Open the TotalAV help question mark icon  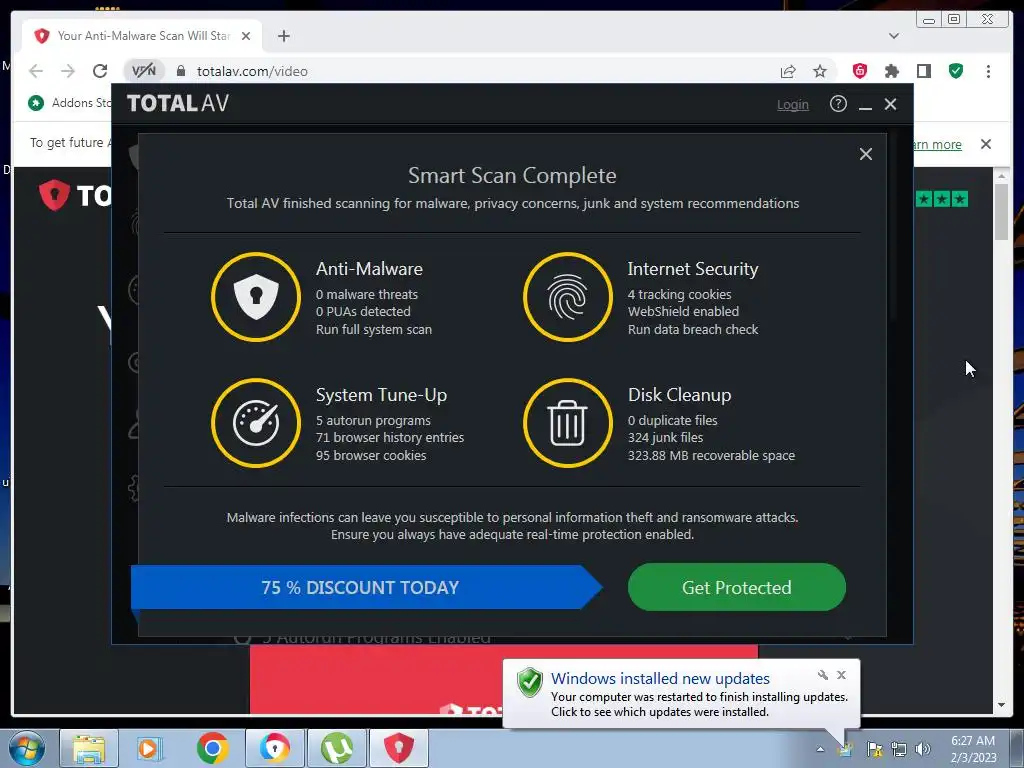838,104
